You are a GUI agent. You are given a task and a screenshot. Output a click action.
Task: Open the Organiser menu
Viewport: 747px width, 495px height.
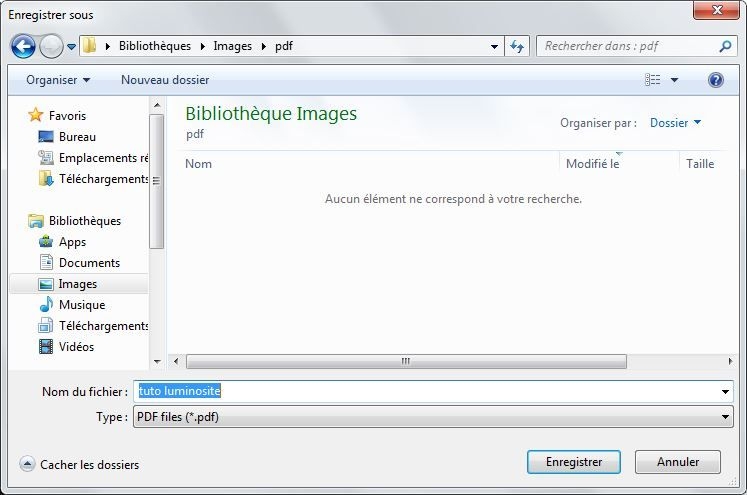[58, 80]
